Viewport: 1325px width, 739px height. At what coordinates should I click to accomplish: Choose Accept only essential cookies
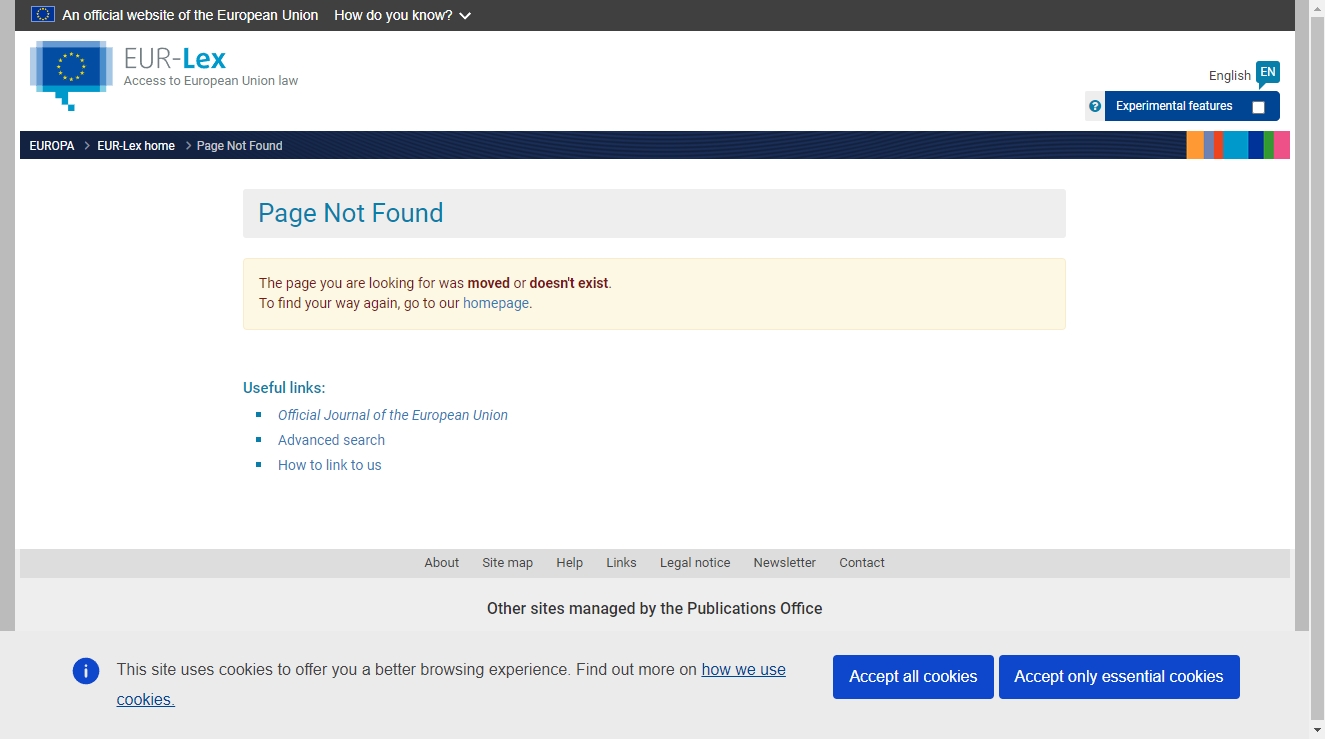pyautogui.click(x=1118, y=677)
